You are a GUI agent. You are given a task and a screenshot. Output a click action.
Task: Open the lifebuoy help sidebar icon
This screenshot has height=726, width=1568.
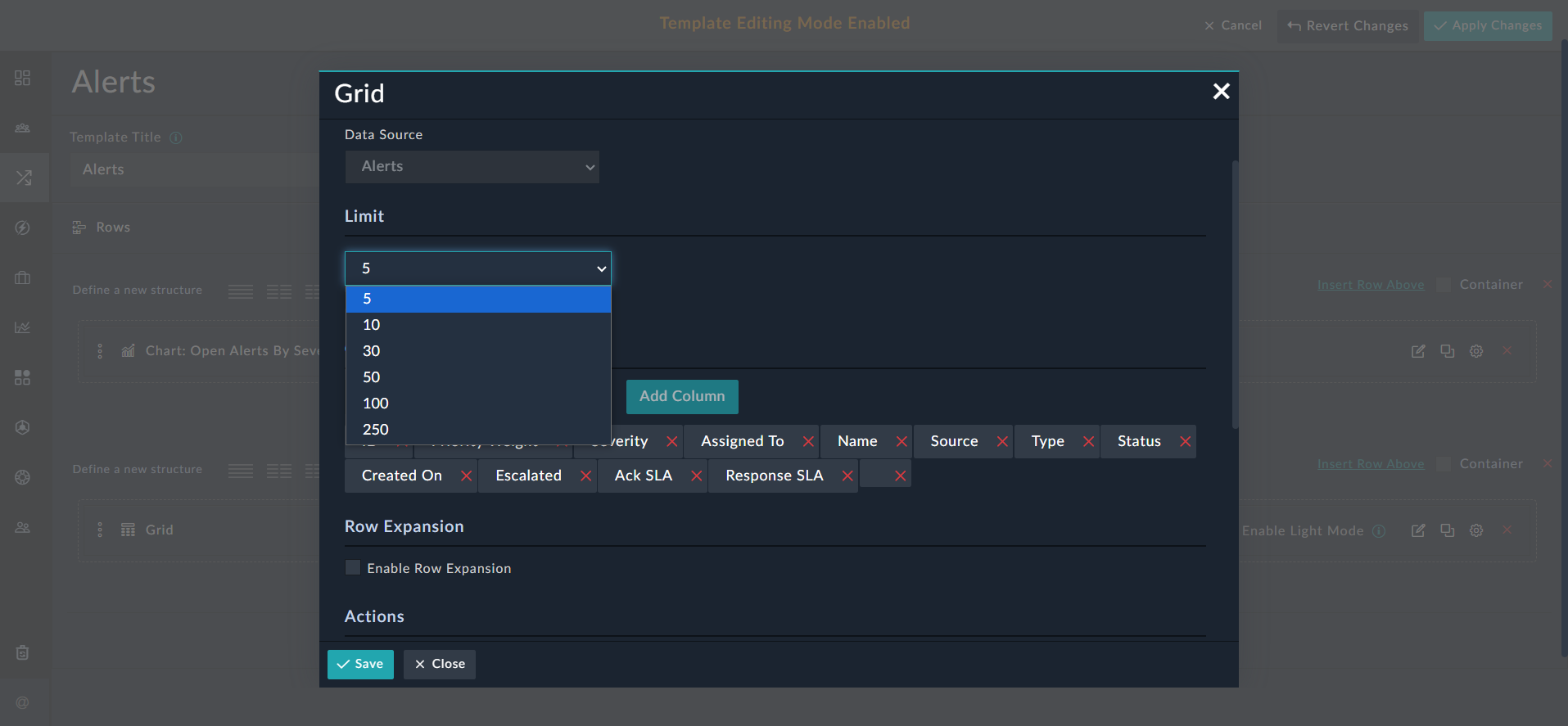(23, 477)
